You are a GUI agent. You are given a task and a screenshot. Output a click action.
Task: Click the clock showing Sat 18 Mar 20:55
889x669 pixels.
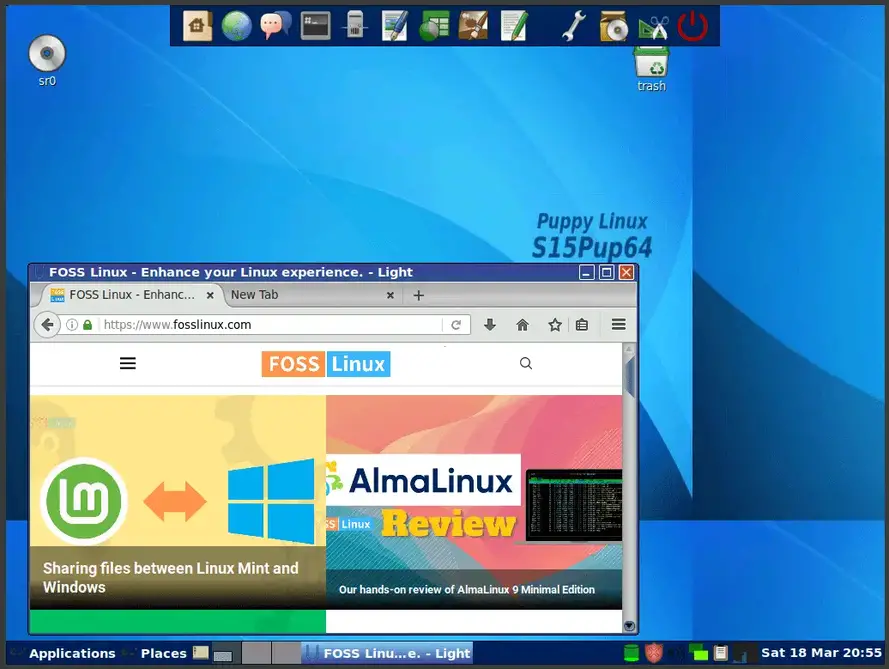click(x=821, y=653)
